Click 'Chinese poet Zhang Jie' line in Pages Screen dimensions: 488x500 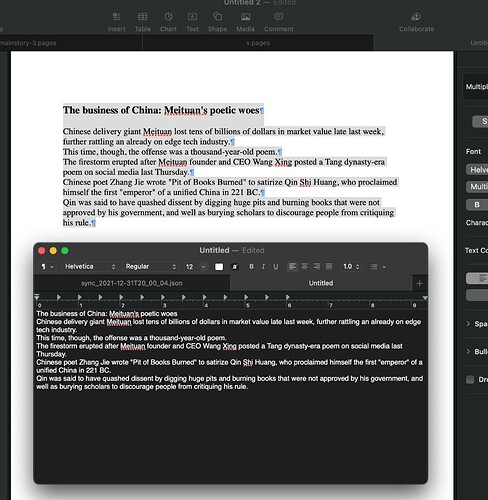coord(230,182)
